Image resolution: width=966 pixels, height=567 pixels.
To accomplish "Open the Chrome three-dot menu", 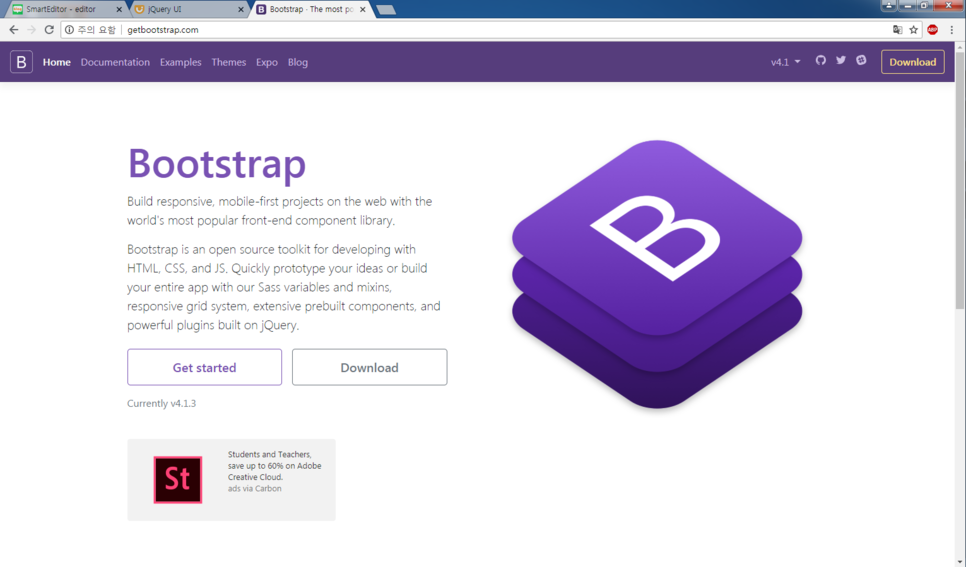I will pyautogui.click(x=952, y=30).
